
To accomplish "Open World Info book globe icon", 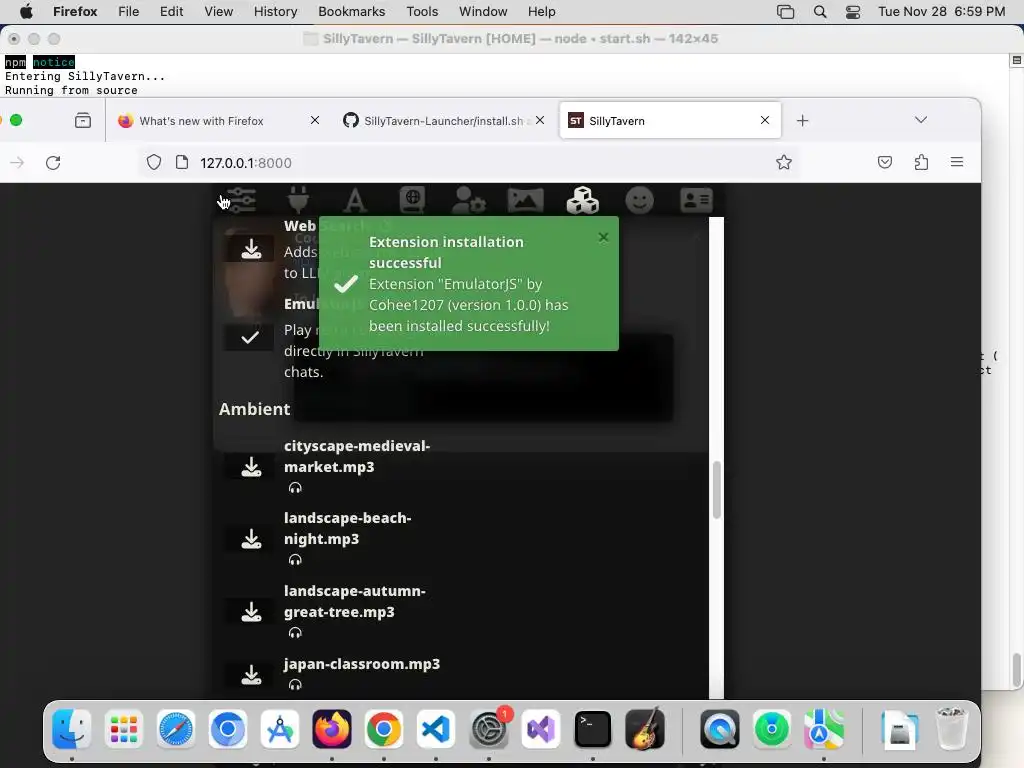I will pos(412,200).
